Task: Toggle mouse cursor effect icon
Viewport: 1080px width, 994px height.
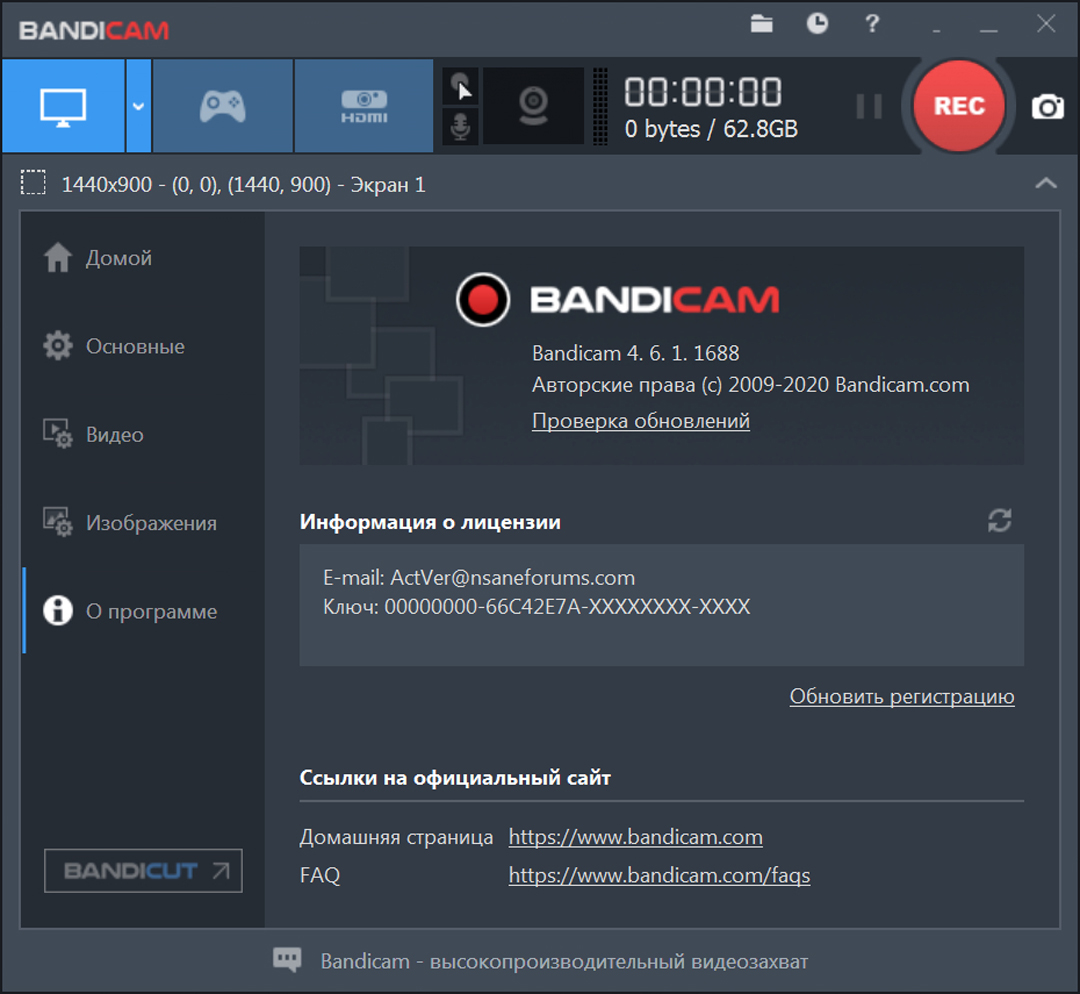Action: [461, 87]
